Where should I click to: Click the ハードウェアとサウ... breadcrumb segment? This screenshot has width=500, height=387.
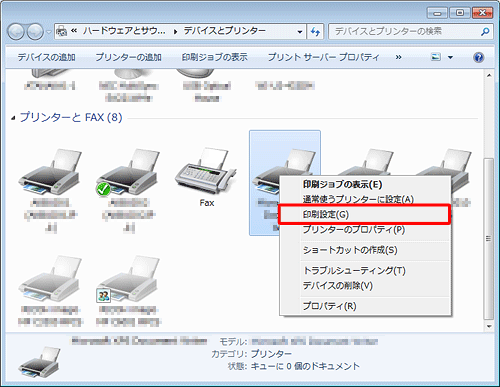[124, 31]
